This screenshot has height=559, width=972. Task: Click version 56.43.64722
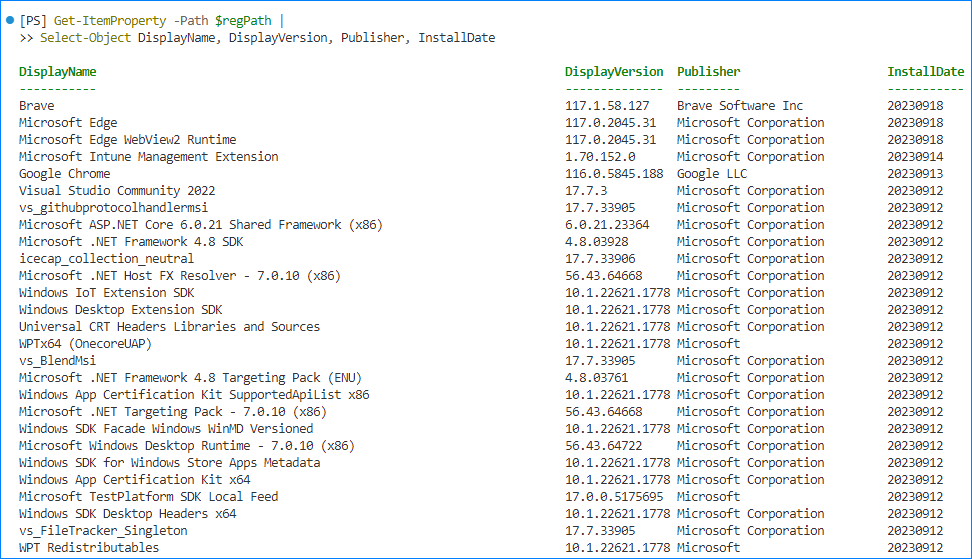point(603,446)
